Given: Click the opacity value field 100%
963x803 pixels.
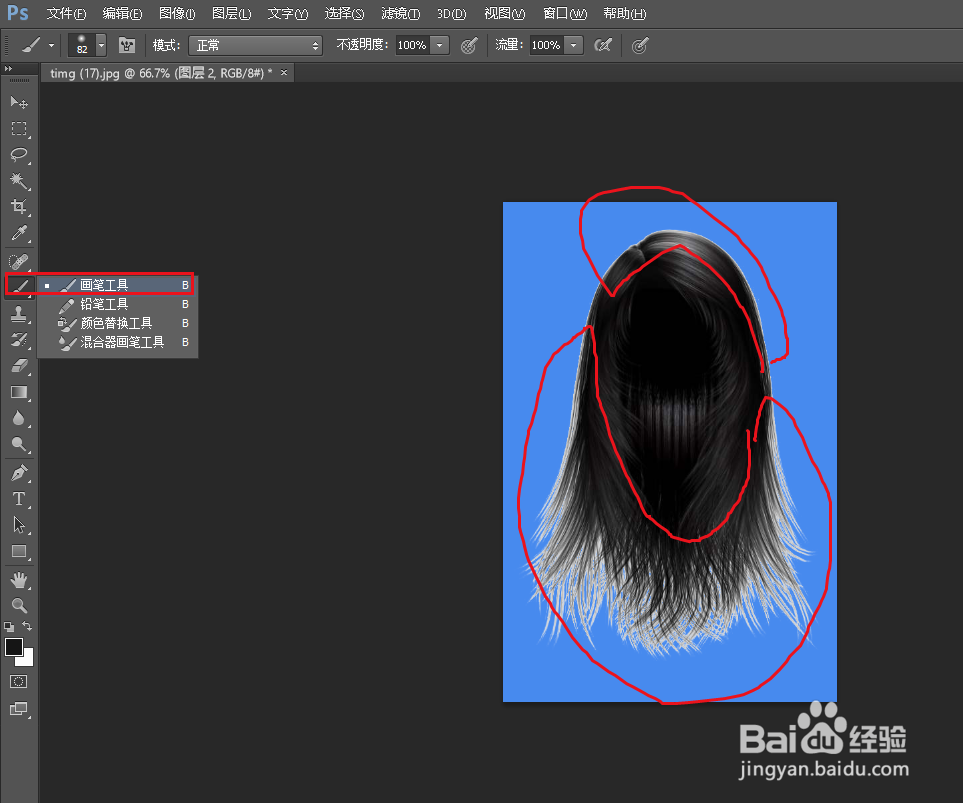Looking at the screenshot, I should [412, 45].
